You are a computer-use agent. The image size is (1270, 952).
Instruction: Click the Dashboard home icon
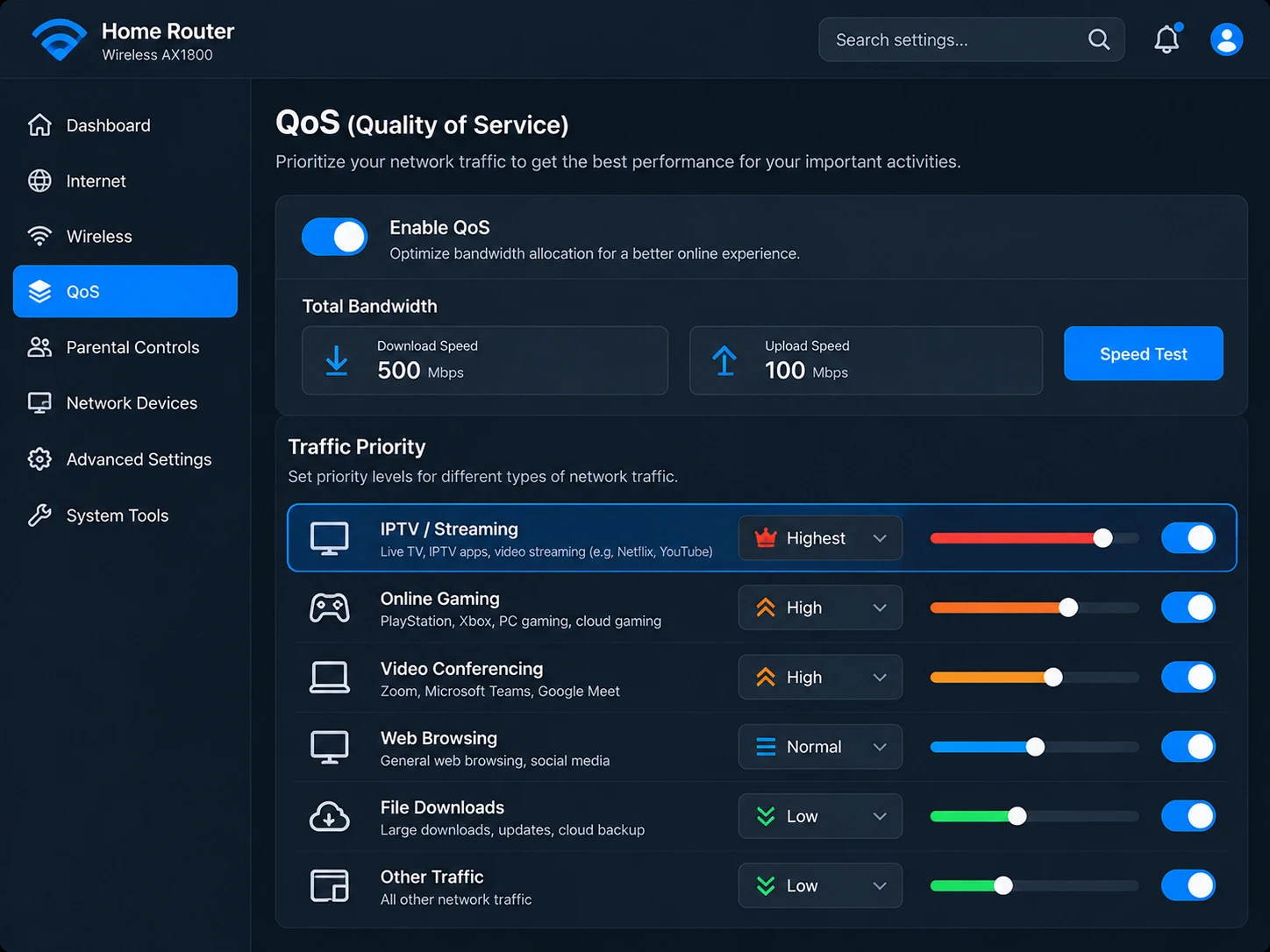click(x=39, y=125)
